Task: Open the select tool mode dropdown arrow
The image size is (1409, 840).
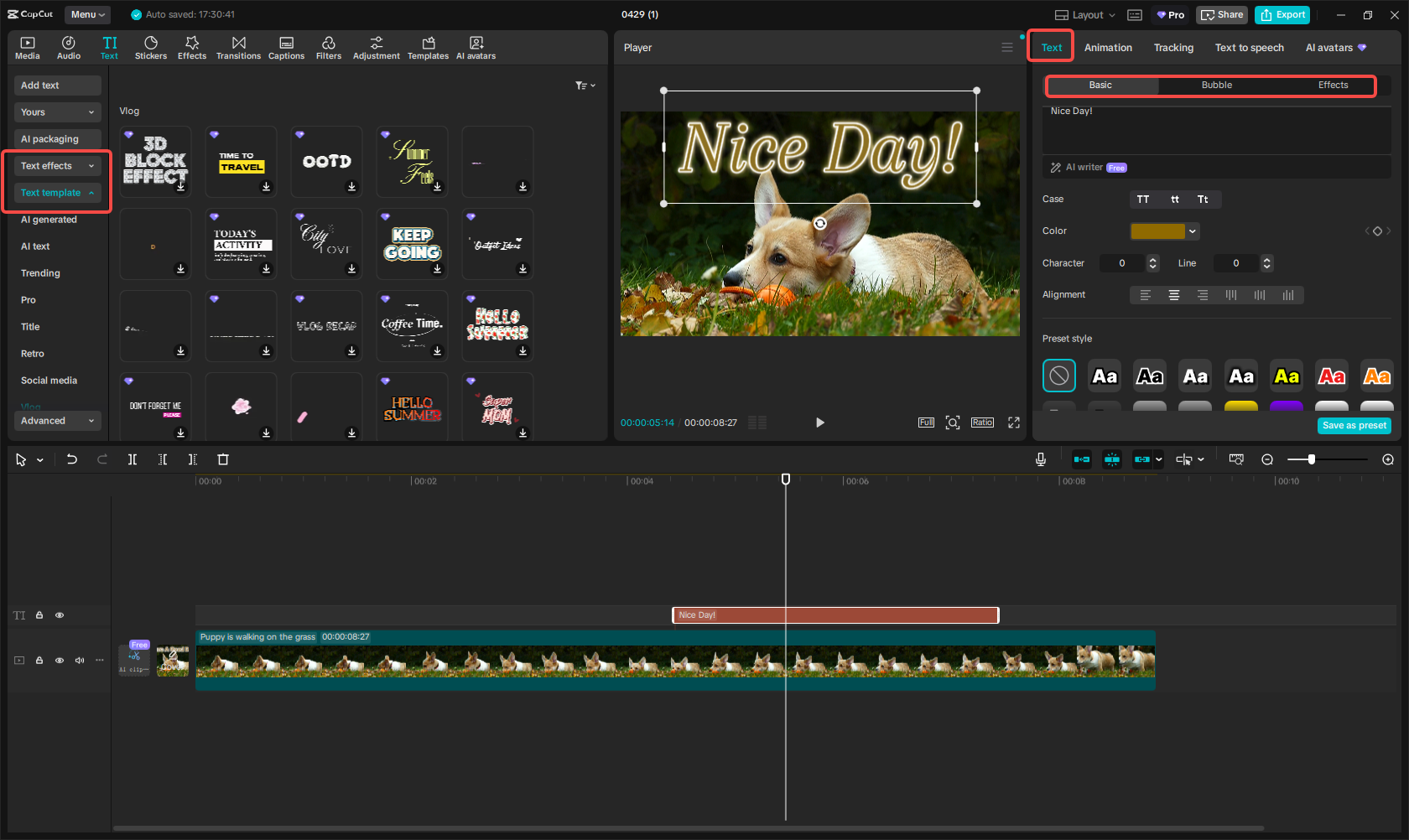Action: pos(39,460)
